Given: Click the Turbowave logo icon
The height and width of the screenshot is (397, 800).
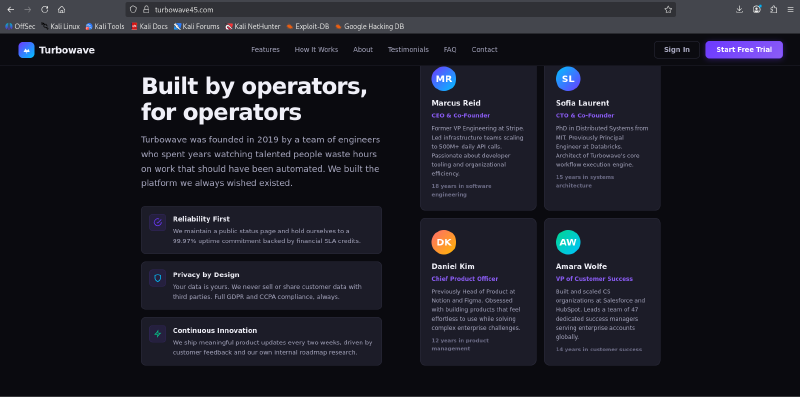Looking at the screenshot, I should (x=27, y=49).
